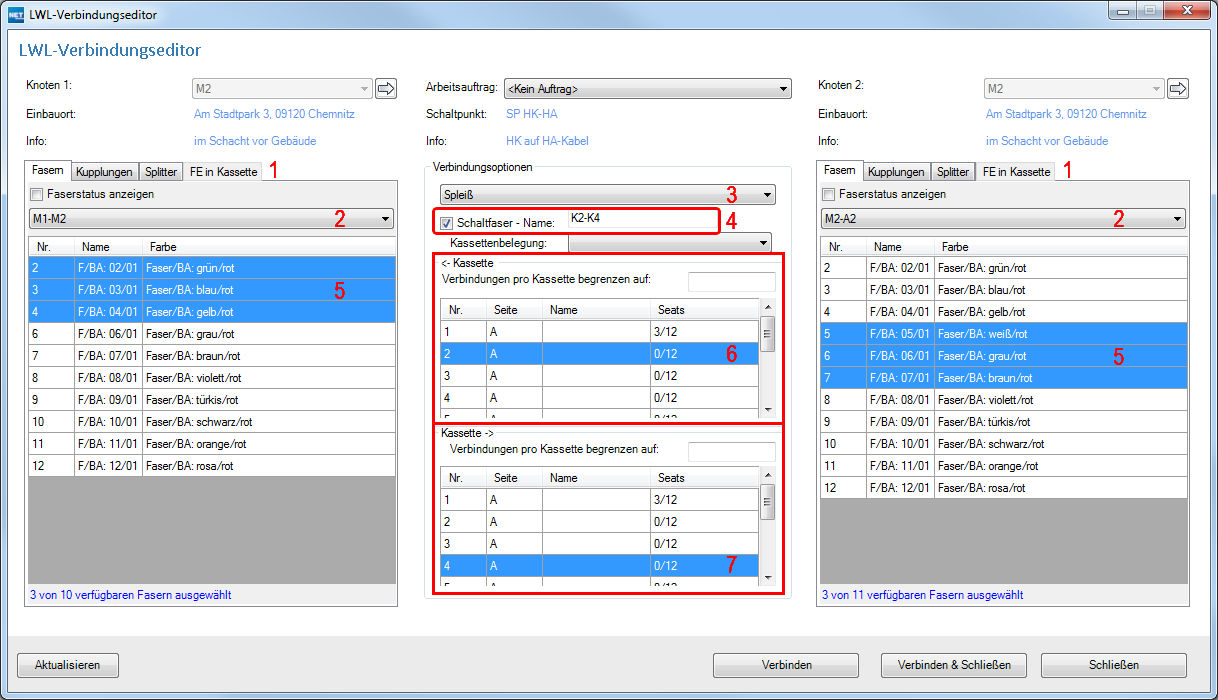1218x700 pixels.
Task: Click right fiber table Name column header
Action: click(x=901, y=247)
